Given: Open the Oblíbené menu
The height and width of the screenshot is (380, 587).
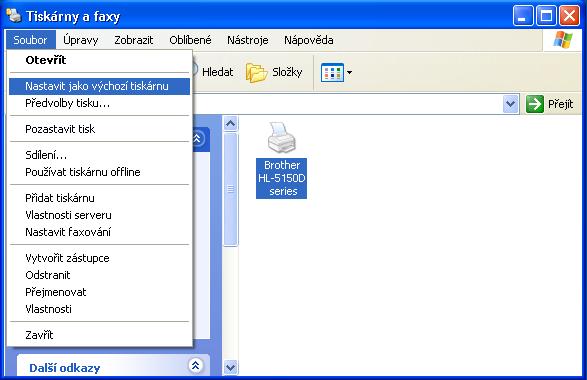Looking at the screenshot, I should (190, 40).
